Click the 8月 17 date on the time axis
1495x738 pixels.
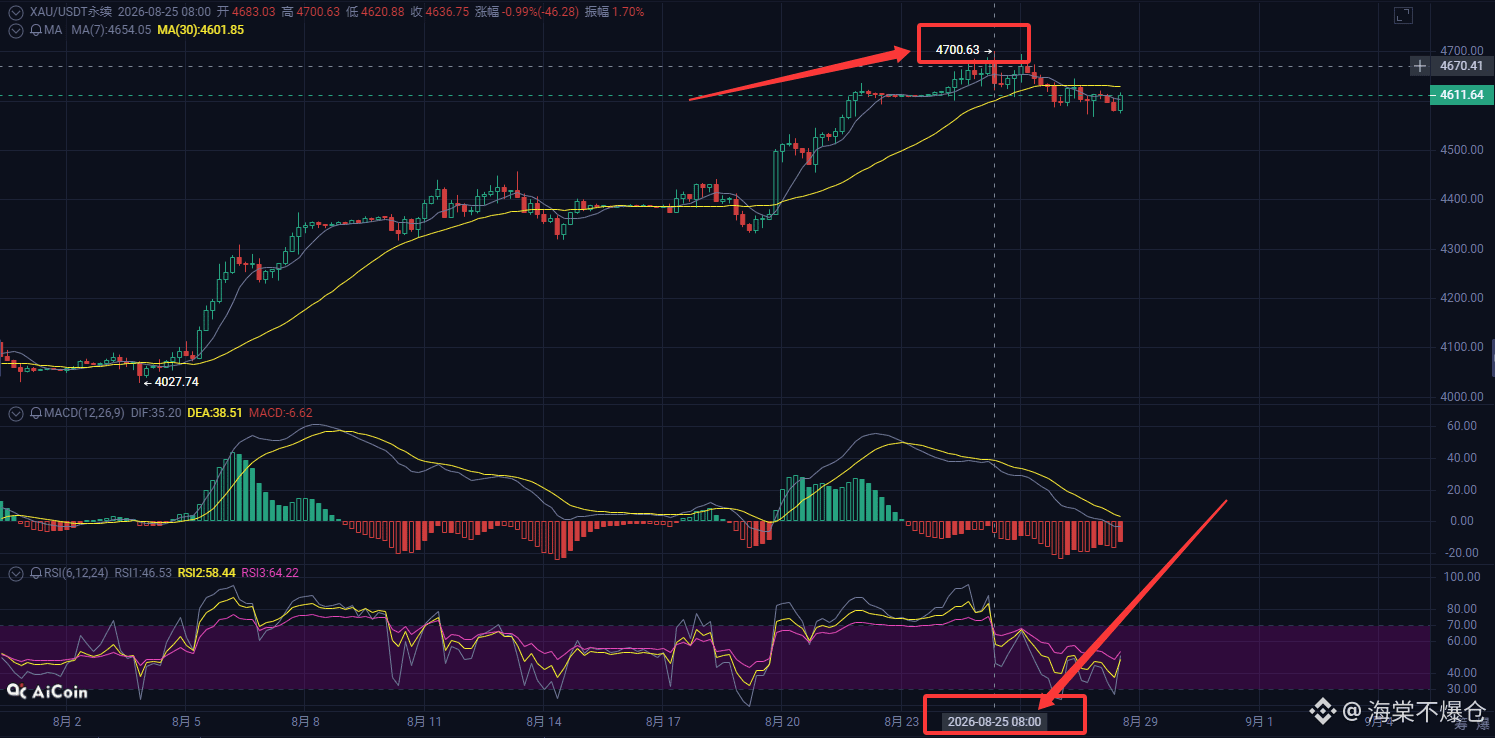(663, 722)
